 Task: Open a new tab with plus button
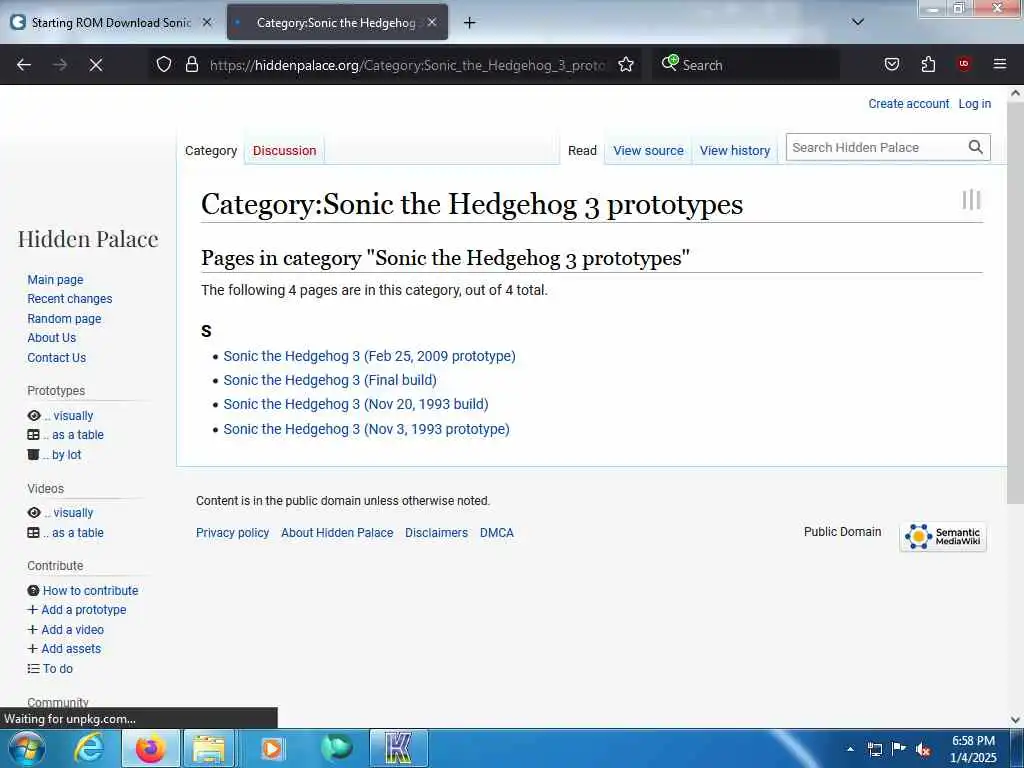(x=470, y=23)
